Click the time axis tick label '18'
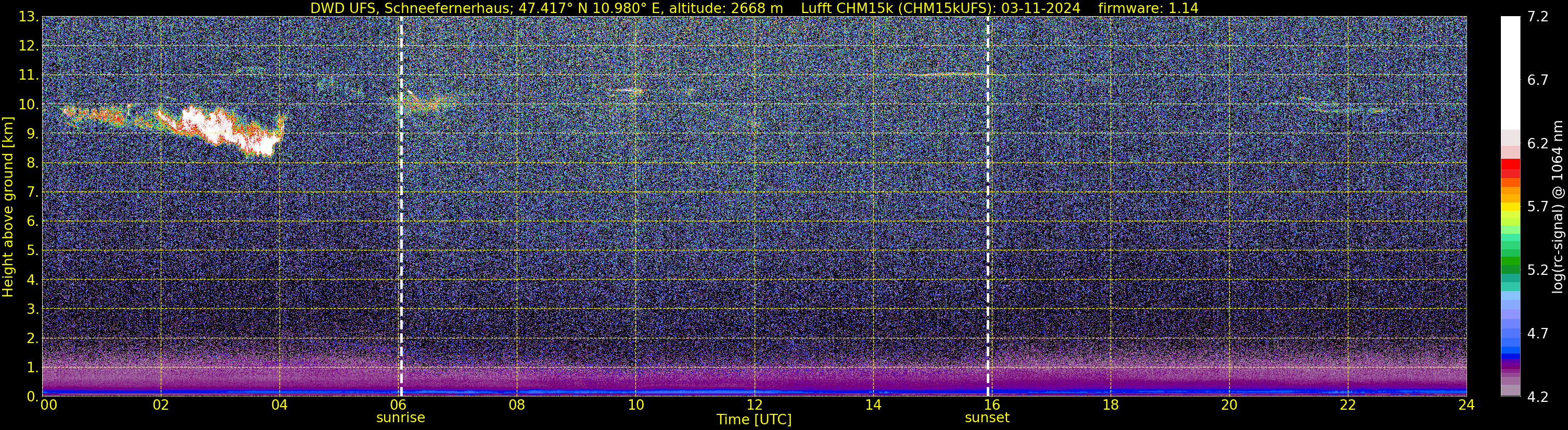Screen dimensions: 1568x430 click(x=1110, y=406)
